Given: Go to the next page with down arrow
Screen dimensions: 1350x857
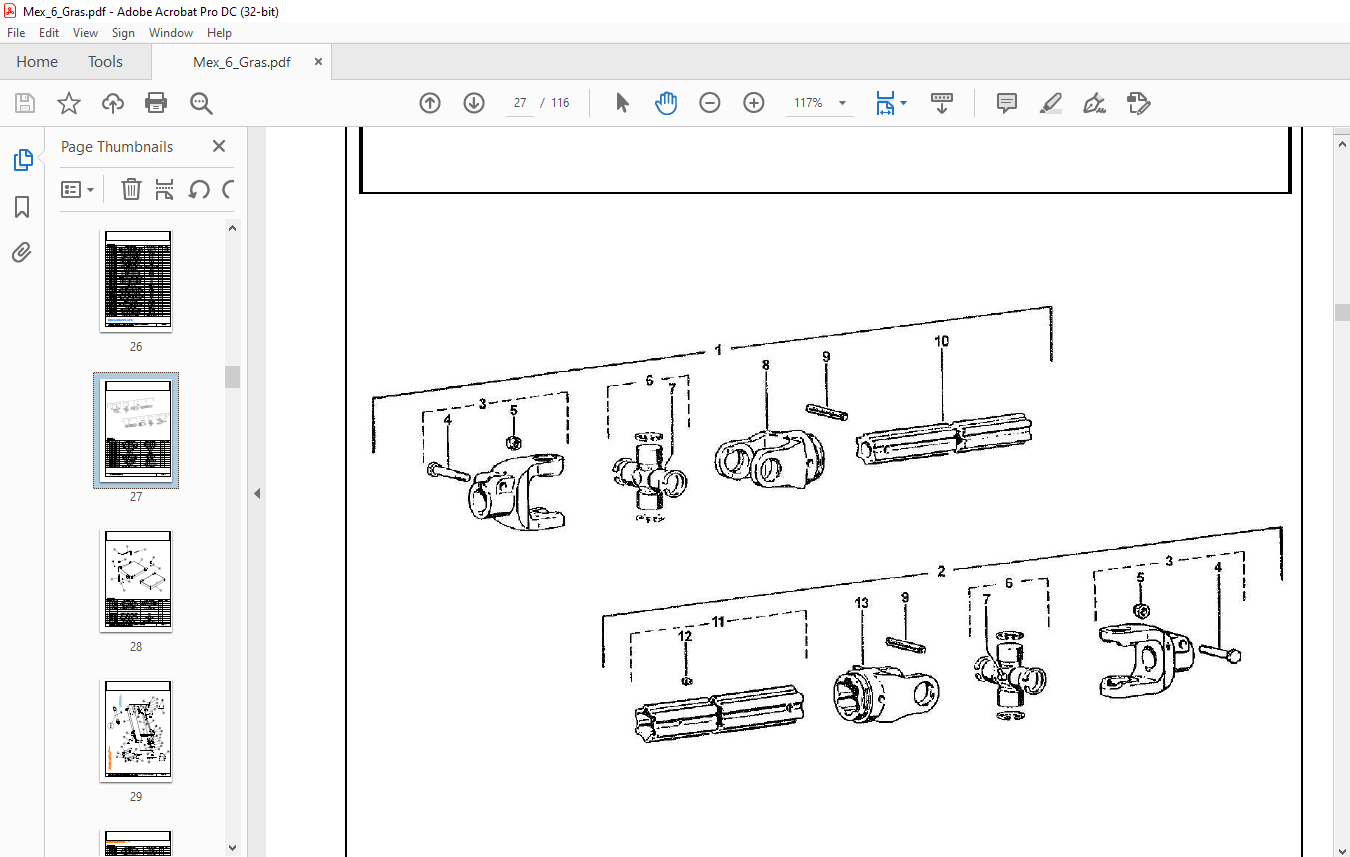Looking at the screenshot, I should coord(474,103).
